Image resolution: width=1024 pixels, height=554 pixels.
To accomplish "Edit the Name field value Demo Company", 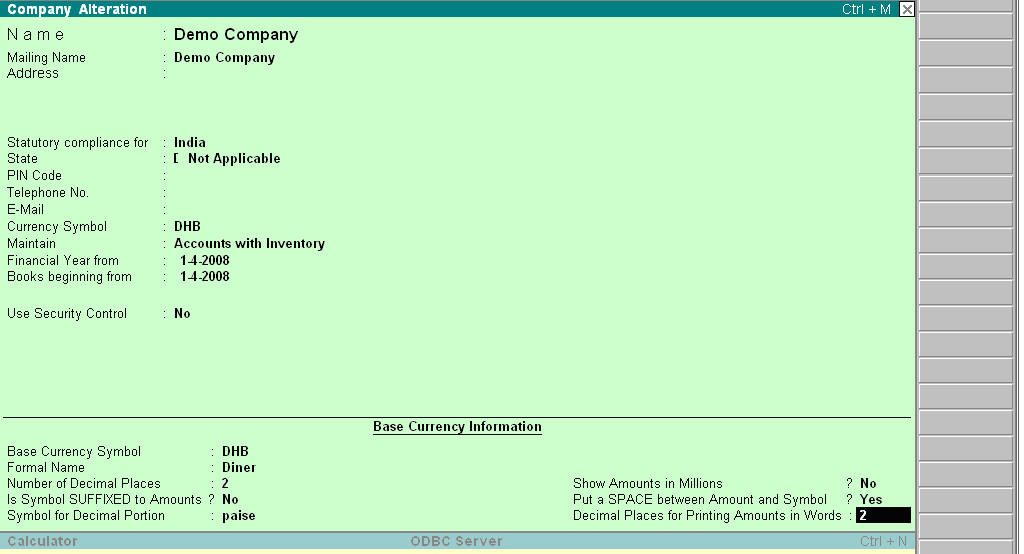I will (236, 35).
